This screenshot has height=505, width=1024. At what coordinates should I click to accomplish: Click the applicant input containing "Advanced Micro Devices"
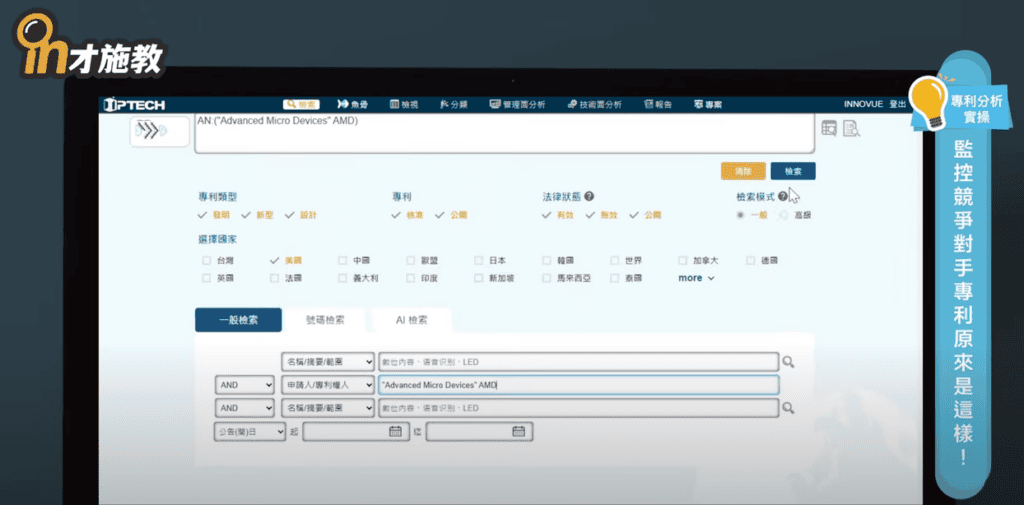[577, 385]
